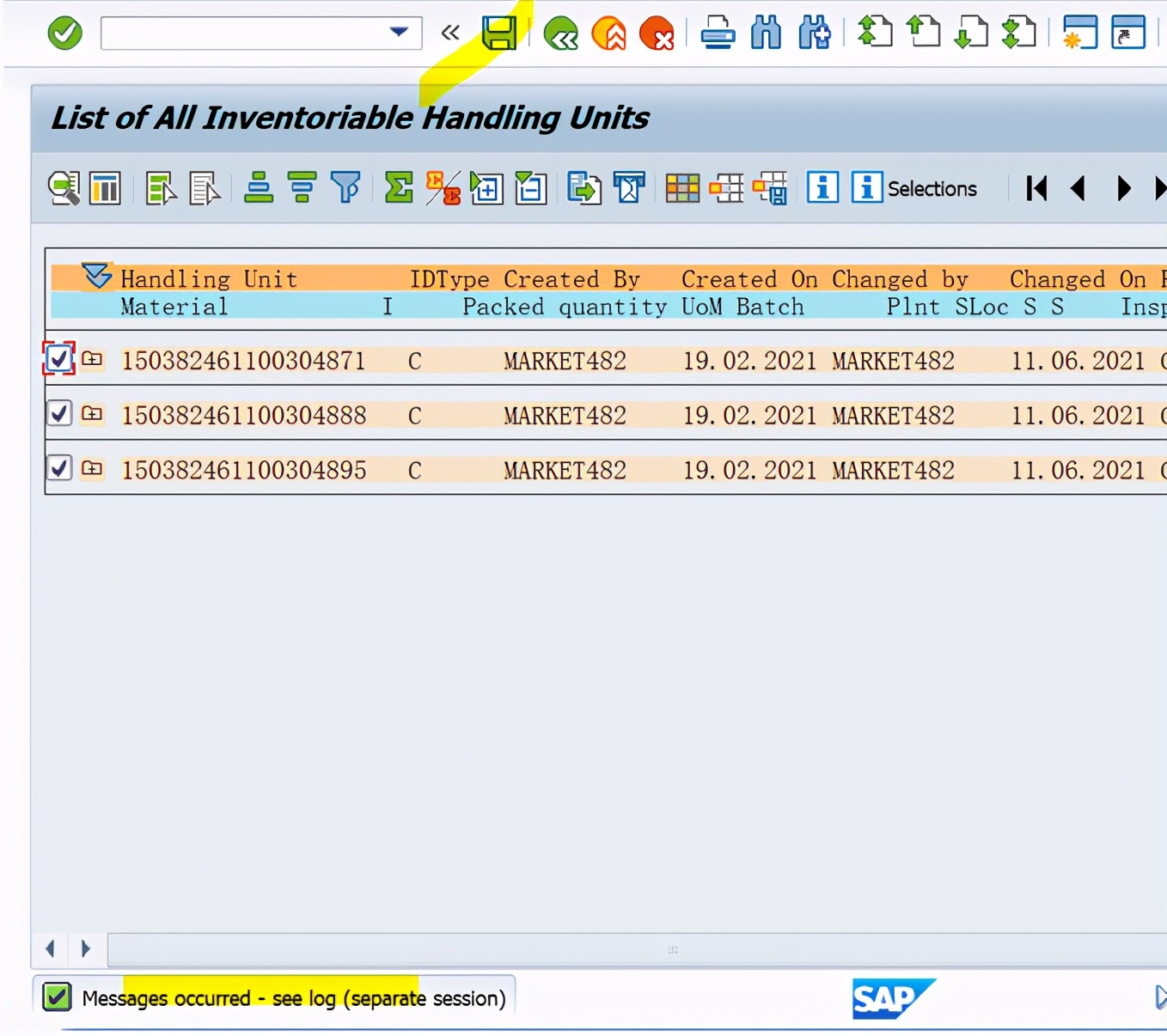Screen dimensions: 1167x1036
Task: Click the column-left navigation arrow
Action: tap(1078, 188)
